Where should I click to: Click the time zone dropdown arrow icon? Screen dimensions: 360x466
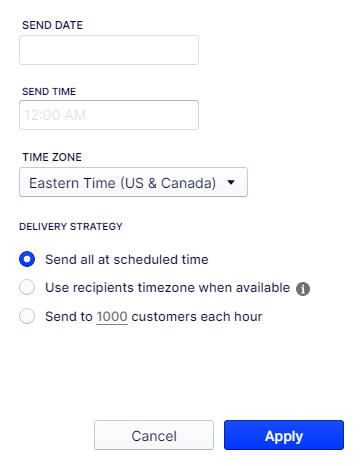tap(231, 182)
